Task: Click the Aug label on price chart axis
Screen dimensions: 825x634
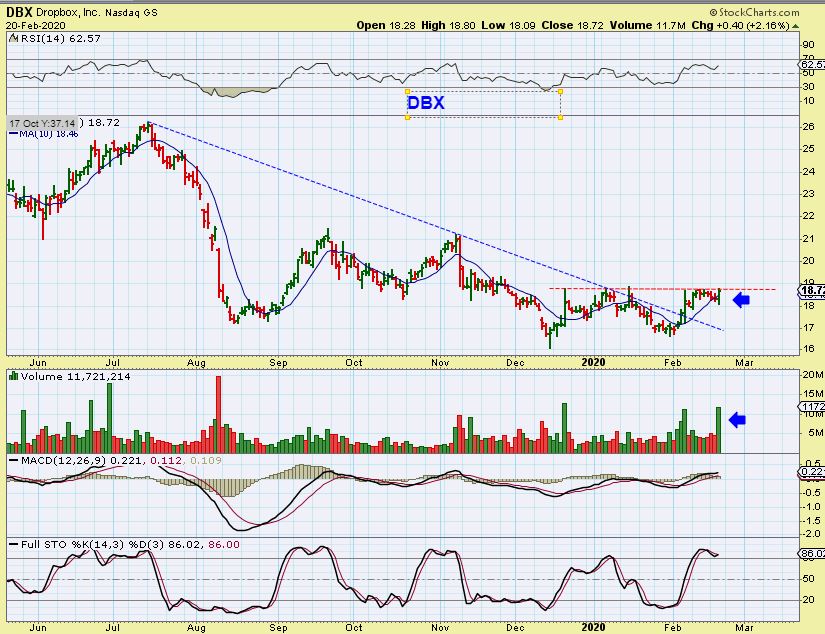Action: pos(196,363)
